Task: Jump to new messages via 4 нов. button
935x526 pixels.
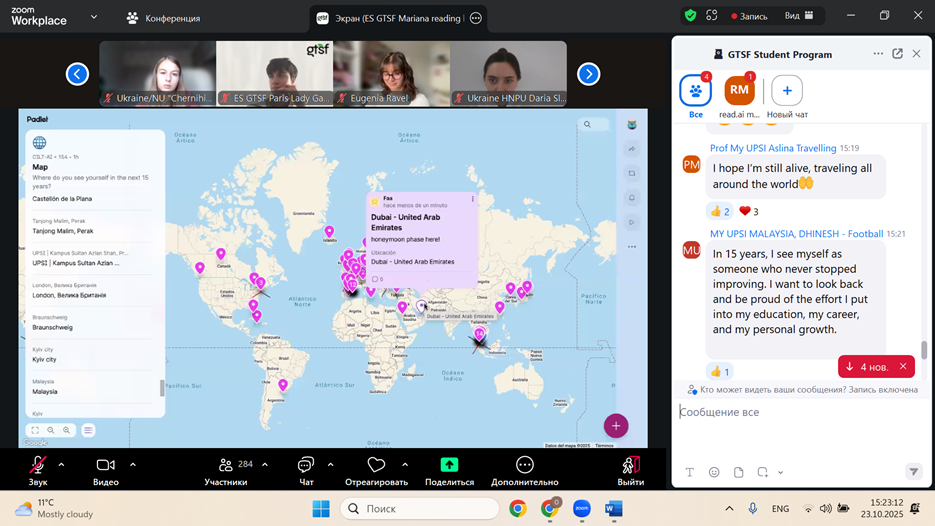Action: coord(869,367)
